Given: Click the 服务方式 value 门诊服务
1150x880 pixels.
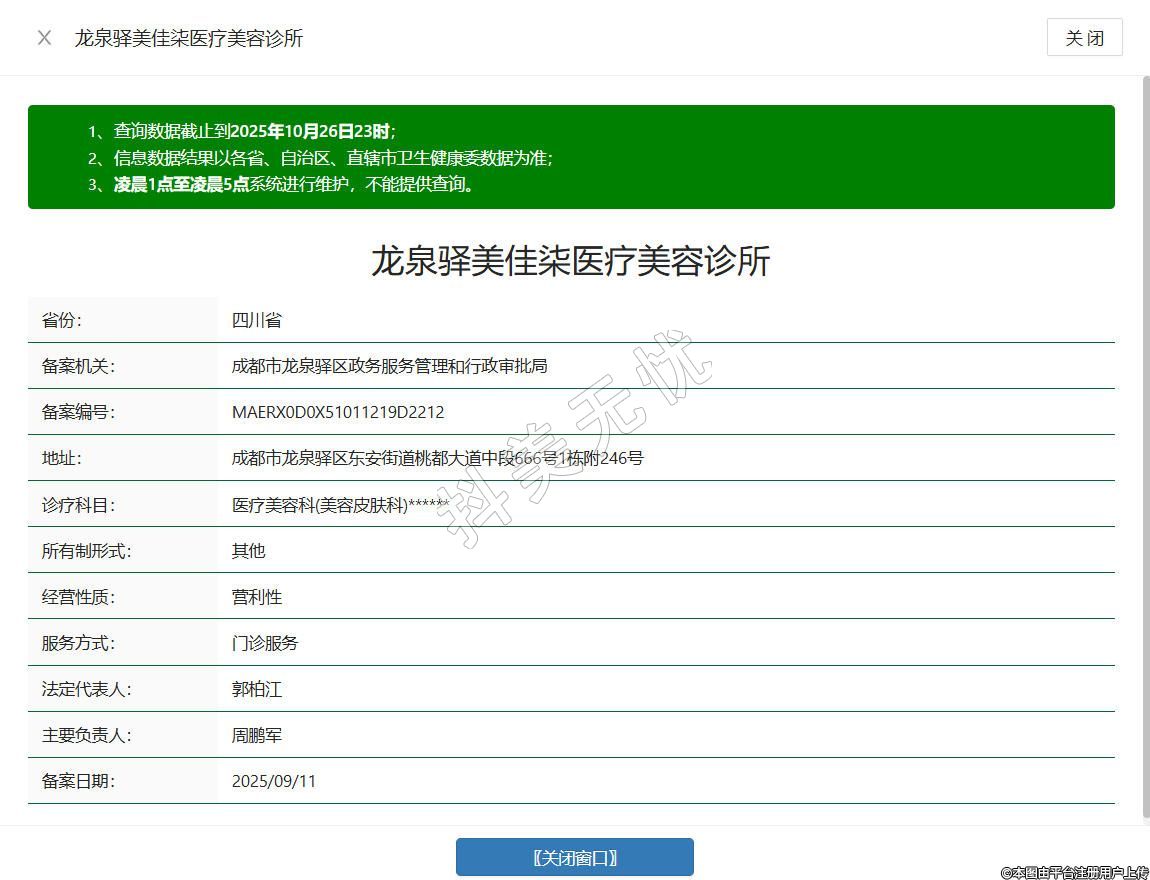Looking at the screenshot, I should (x=265, y=643).
